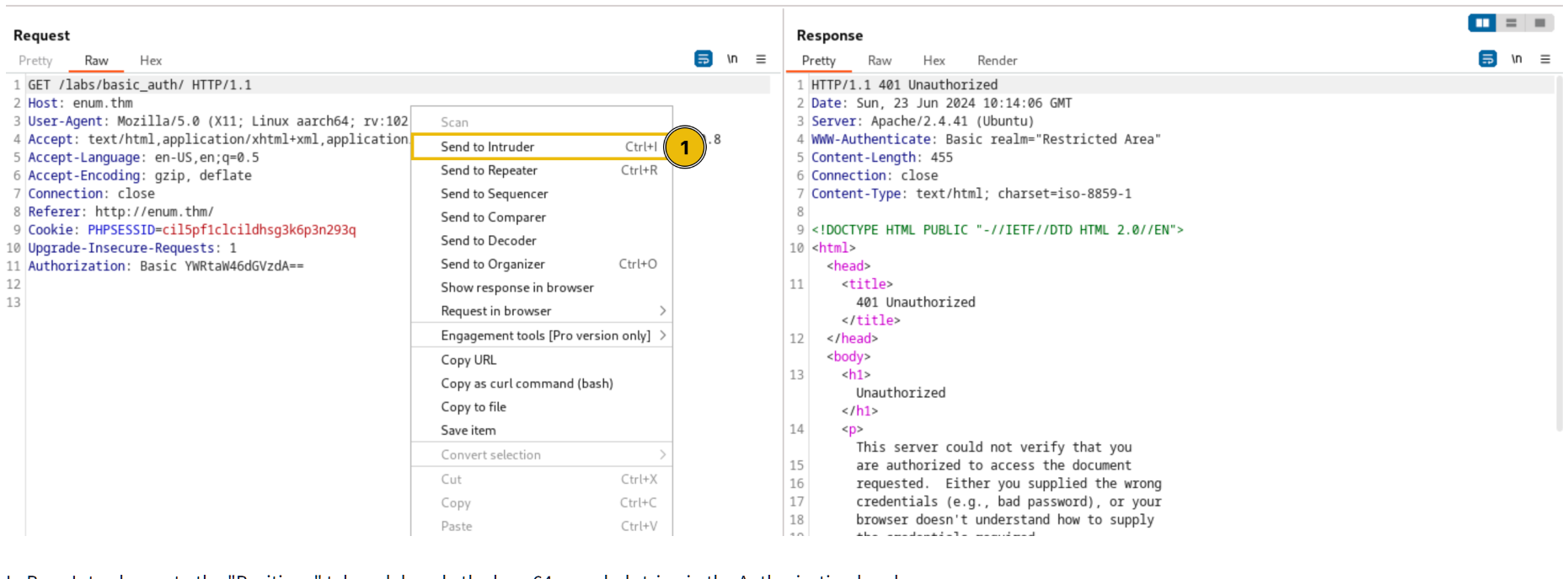
Task: Switch to side-by-side split layout
Action: [x=1482, y=23]
